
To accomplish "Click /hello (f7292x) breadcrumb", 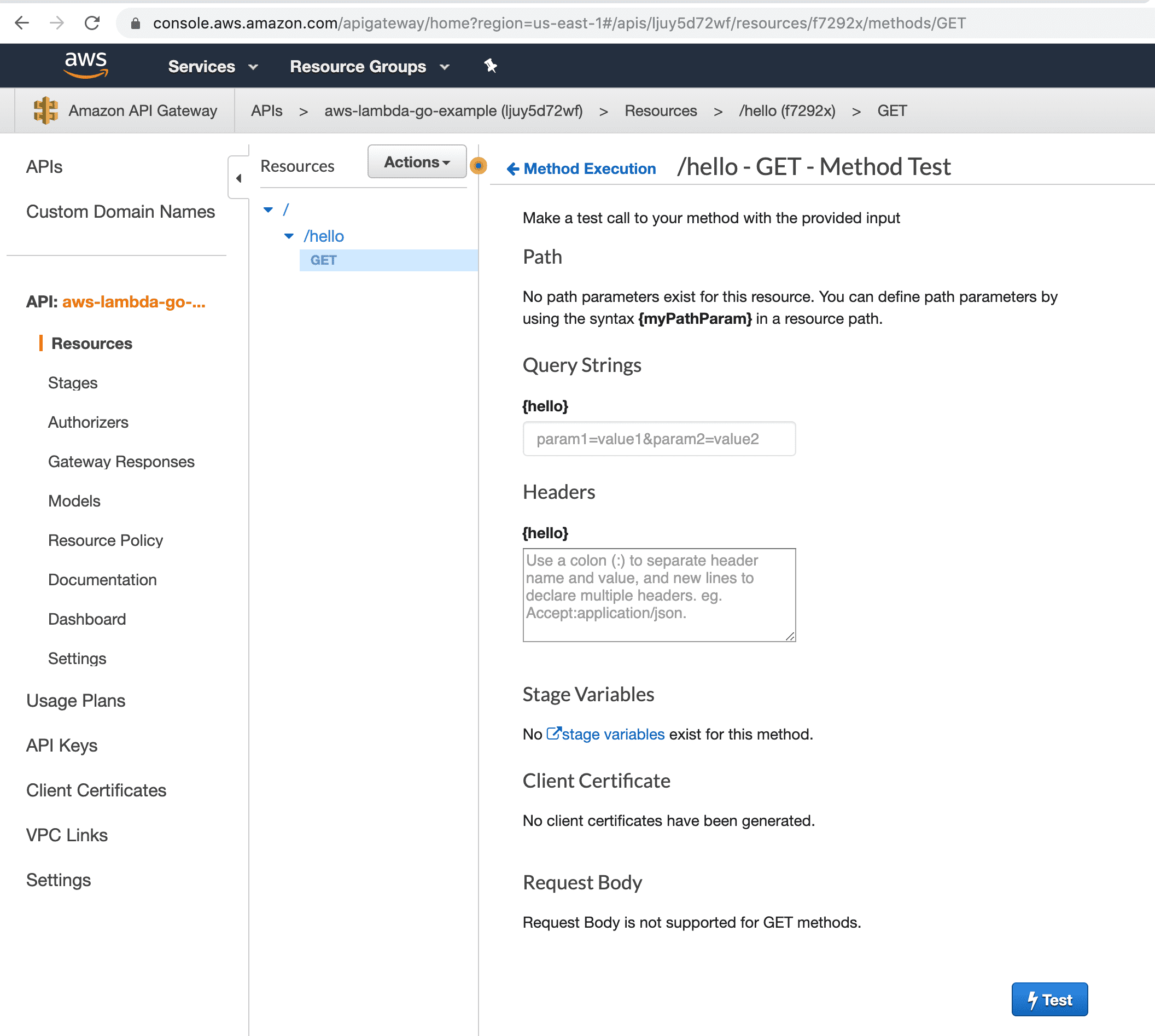I will pyautogui.click(x=787, y=110).
